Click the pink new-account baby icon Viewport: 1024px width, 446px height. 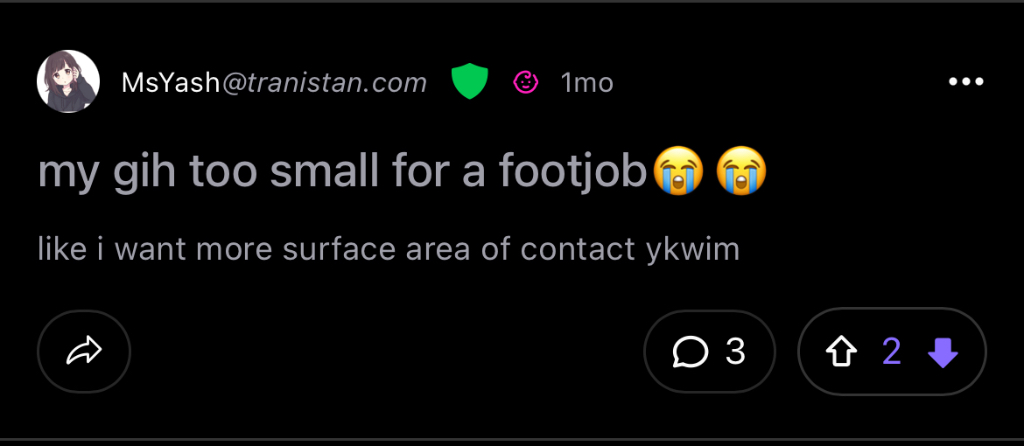click(x=525, y=83)
